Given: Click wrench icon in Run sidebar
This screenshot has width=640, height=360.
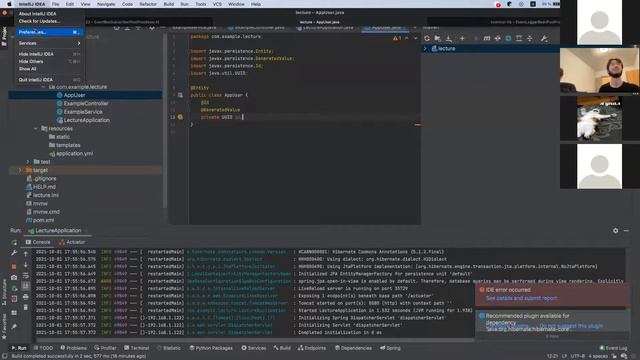Looking at the screenshot, I should (14, 253).
